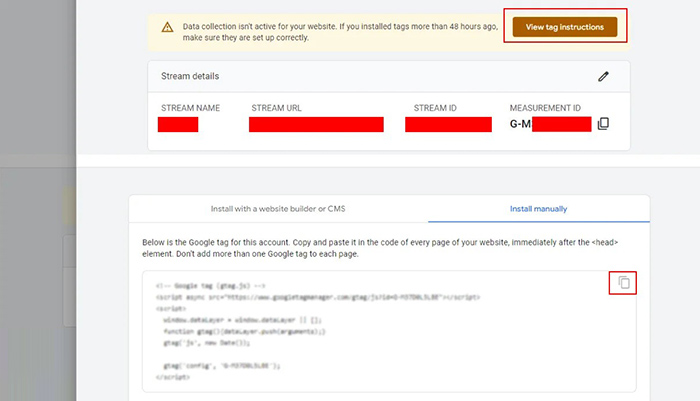Switch to Install with a website builder tab
This screenshot has width=700, height=401.
pos(278,209)
